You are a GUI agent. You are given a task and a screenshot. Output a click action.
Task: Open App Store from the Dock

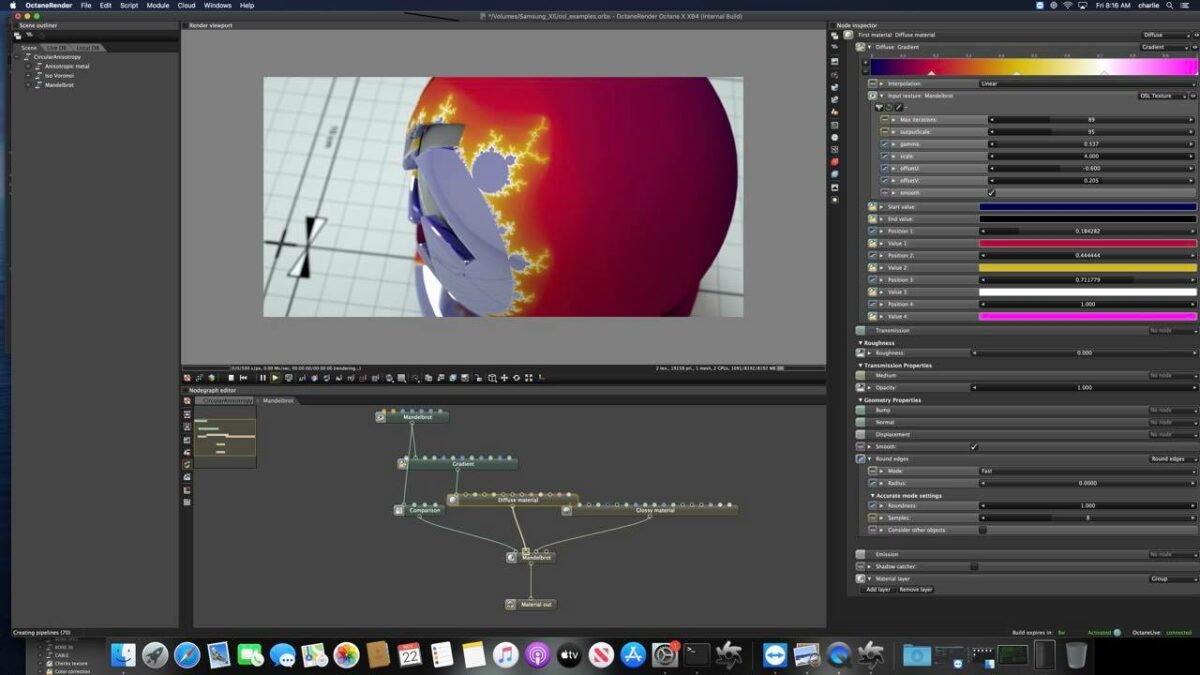point(633,655)
